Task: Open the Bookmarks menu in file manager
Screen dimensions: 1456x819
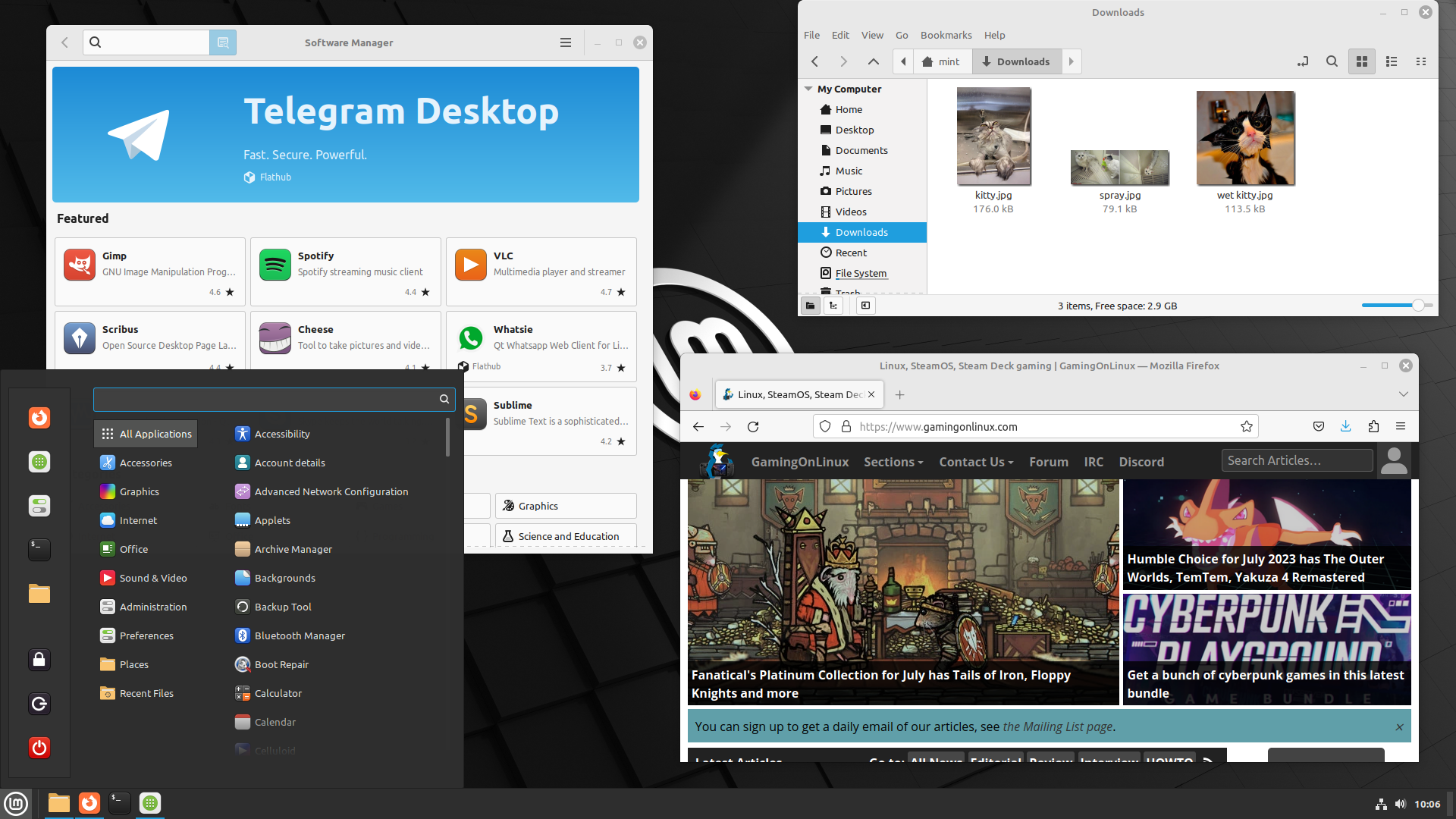Action: [945, 35]
